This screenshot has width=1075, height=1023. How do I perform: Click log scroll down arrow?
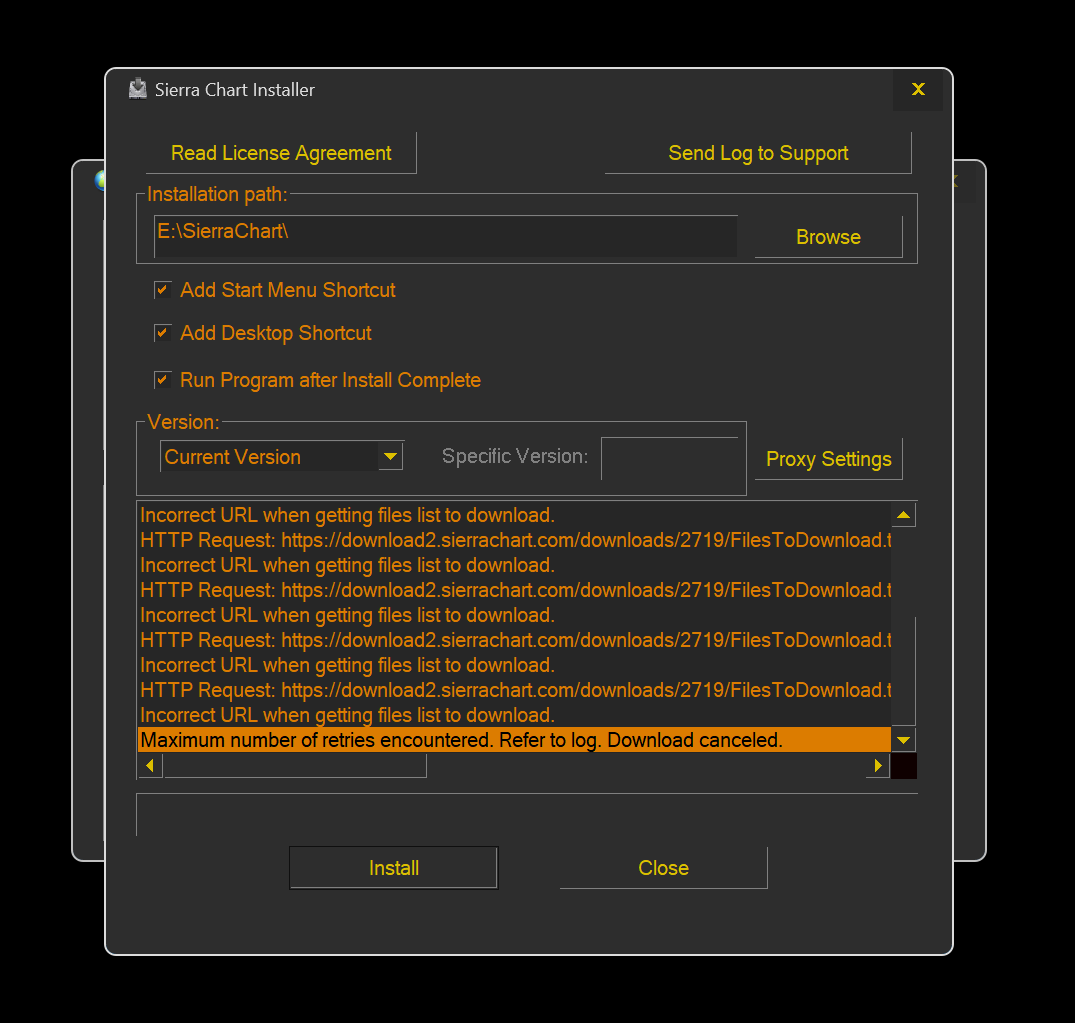(904, 739)
